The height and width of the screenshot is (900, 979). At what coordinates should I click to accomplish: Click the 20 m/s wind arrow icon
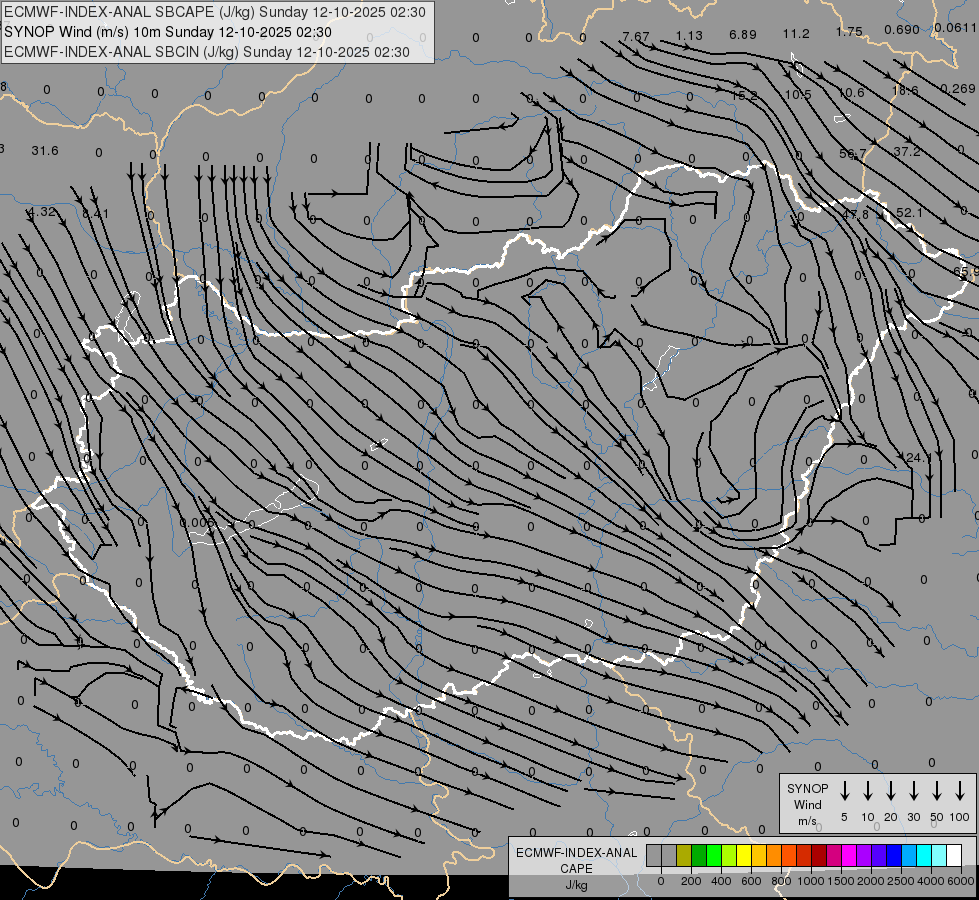pyautogui.click(x=890, y=791)
